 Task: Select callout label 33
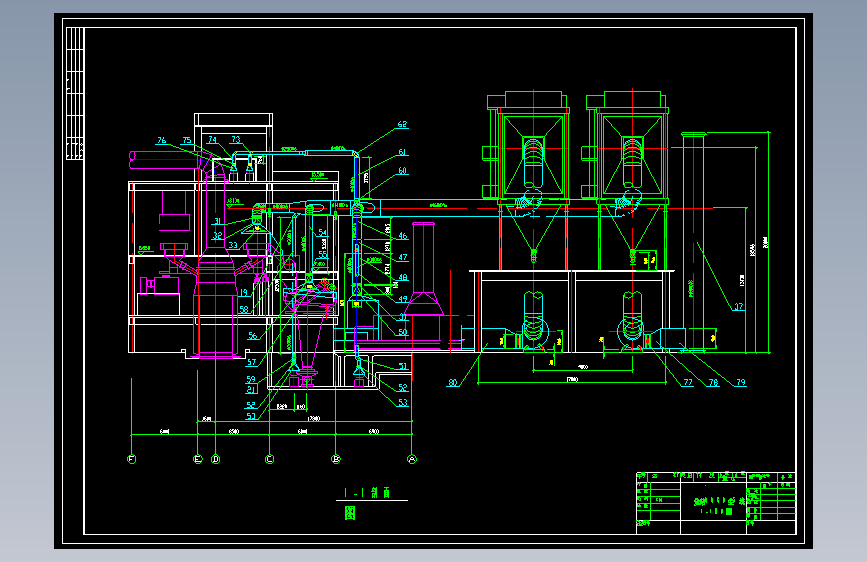point(233,245)
